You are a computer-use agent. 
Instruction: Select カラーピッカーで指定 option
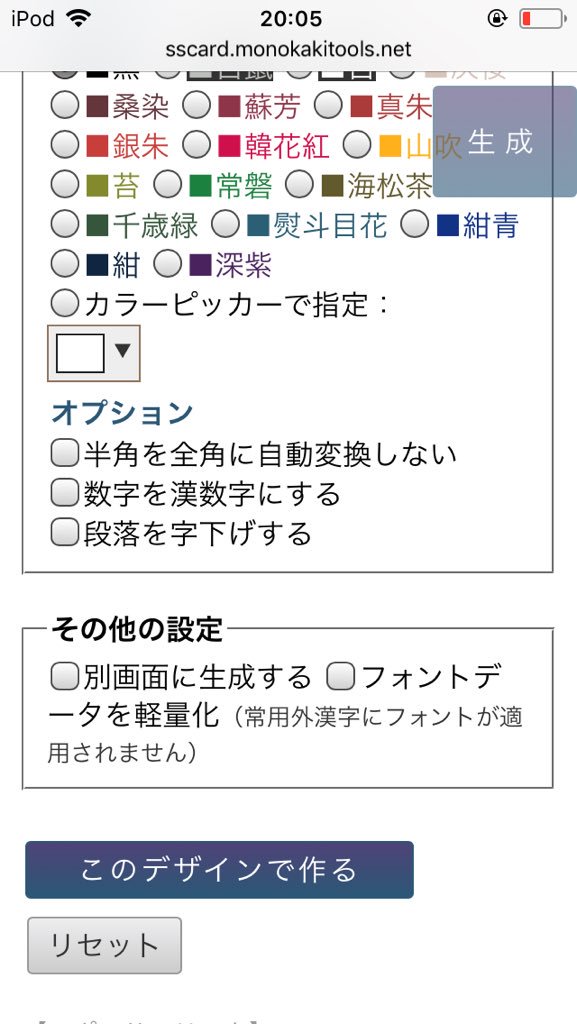(x=63, y=300)
